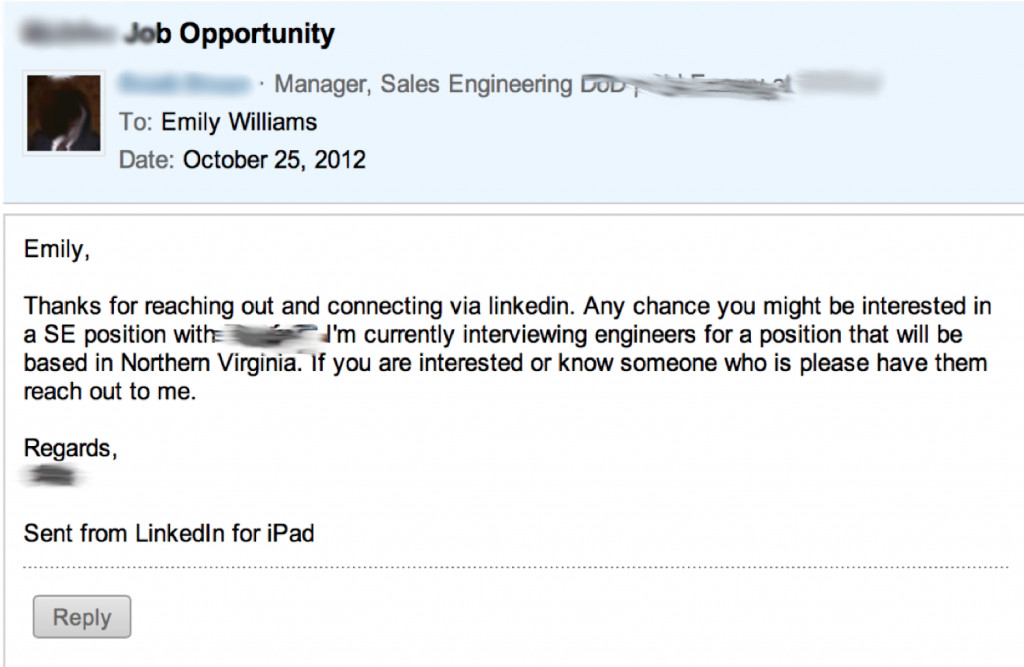Open the blurred sender name link

tap(184, 84)
